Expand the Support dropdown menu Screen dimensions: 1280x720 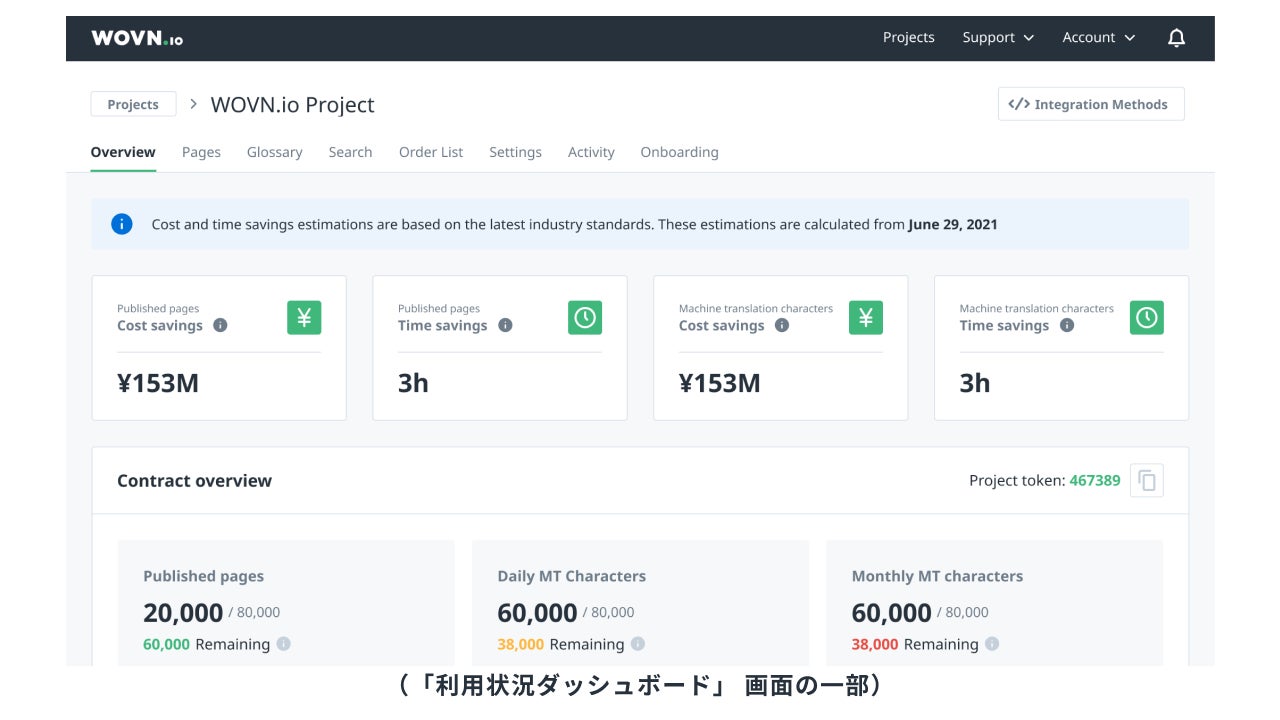997,38
